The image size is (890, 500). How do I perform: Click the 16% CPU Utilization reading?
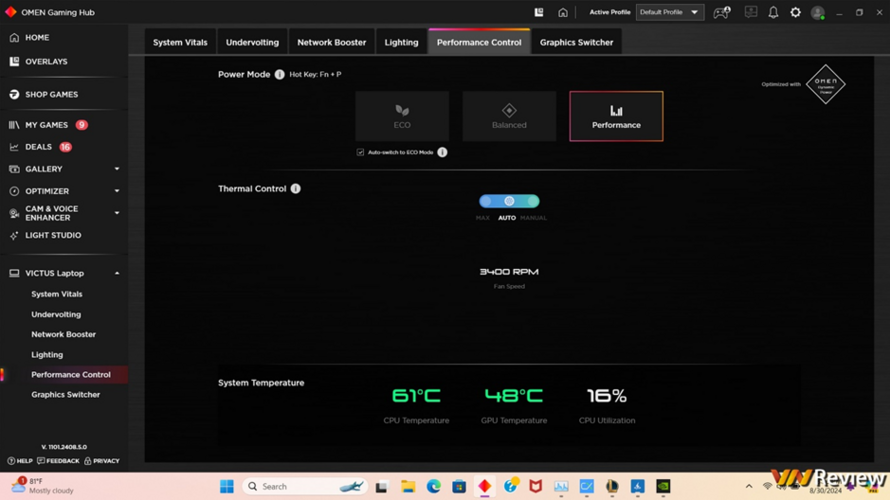click(x=607, y=396)
